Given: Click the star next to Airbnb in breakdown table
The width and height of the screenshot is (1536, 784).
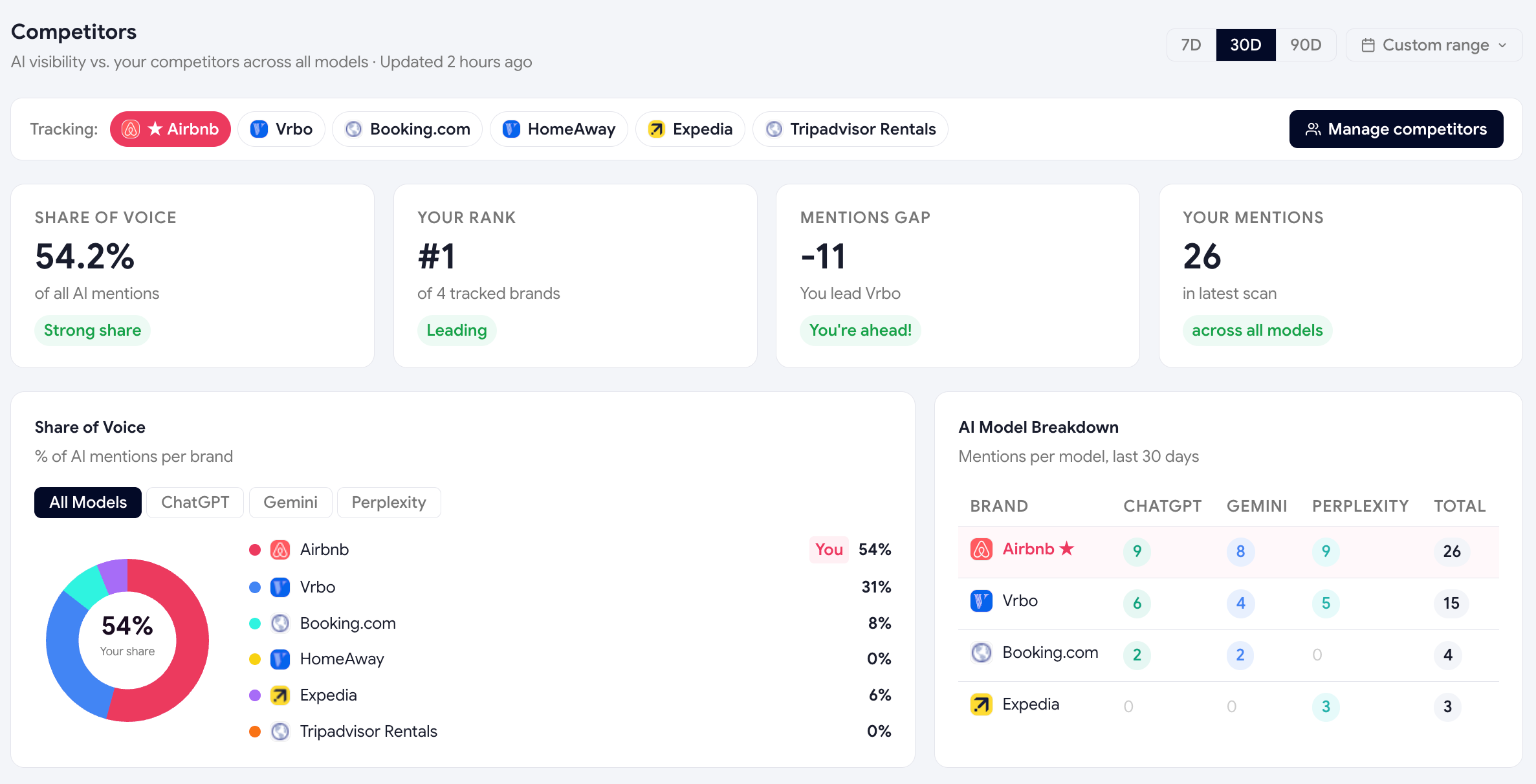Looking at the screenshot, I should [x=1067, y=549].
